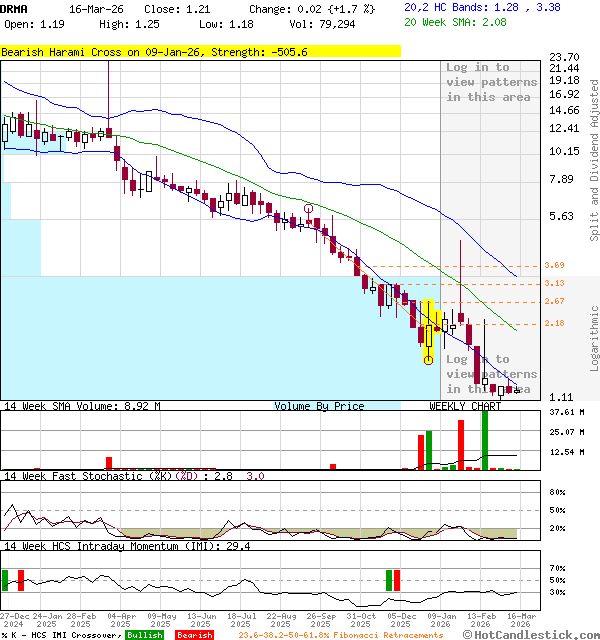Click the red volume bar near 04-Apr
The image size is (600, 640).
(x=109, y=462)
